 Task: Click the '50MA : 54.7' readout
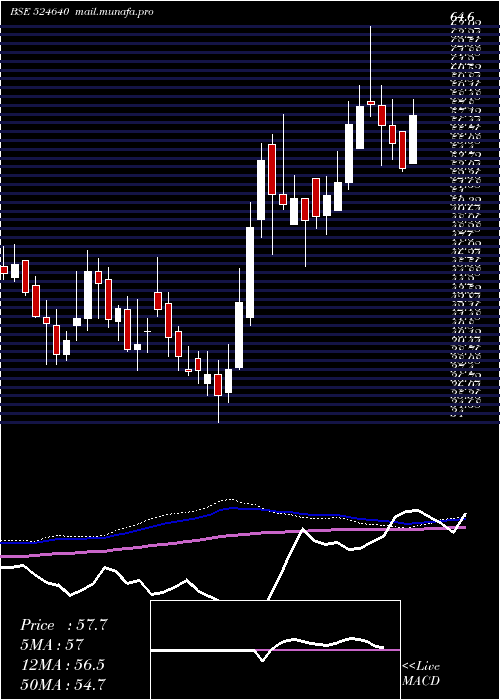click(x=63, y=684)
